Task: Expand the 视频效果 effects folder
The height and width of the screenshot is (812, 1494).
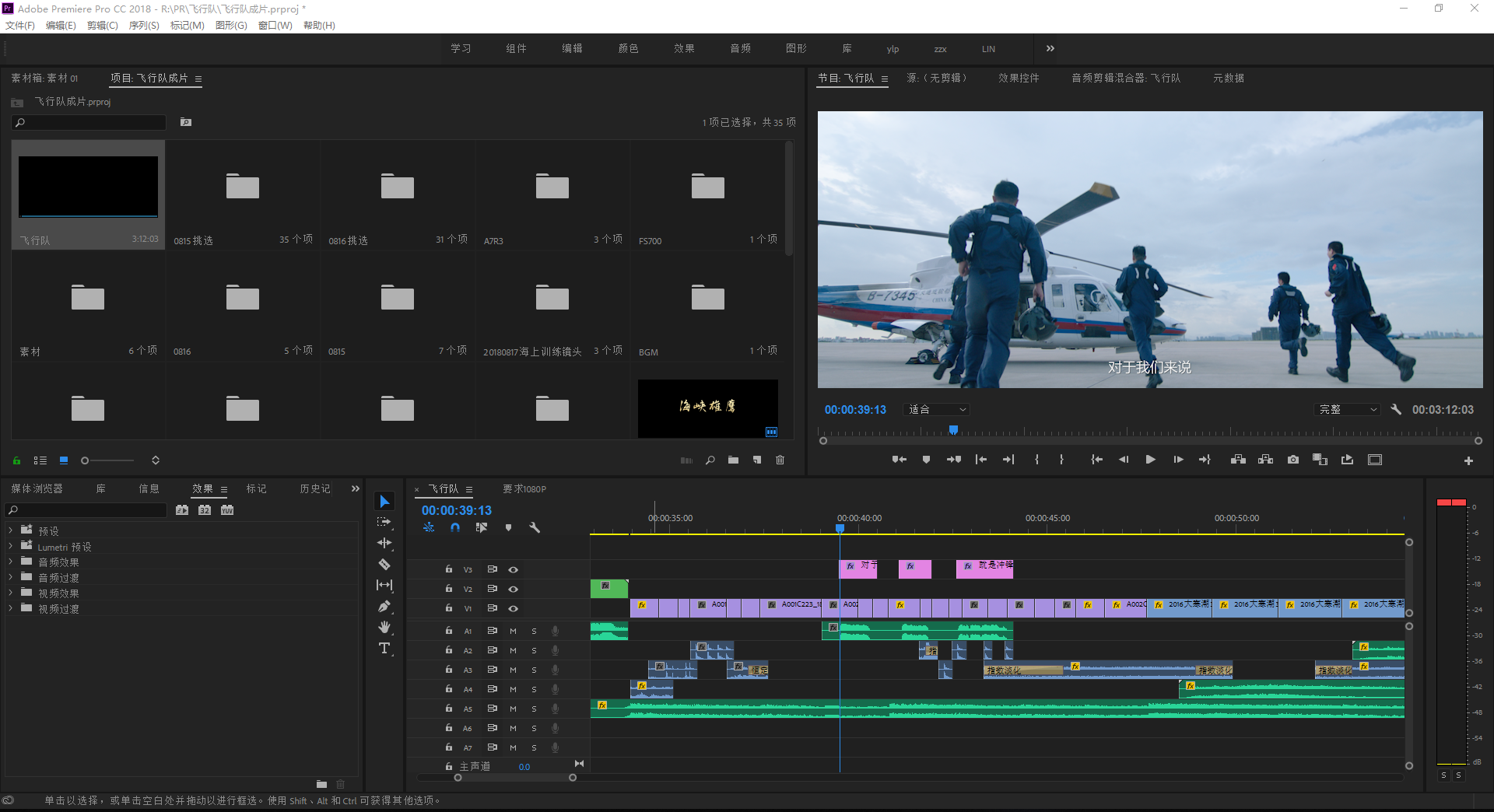Action: point(10,593)
